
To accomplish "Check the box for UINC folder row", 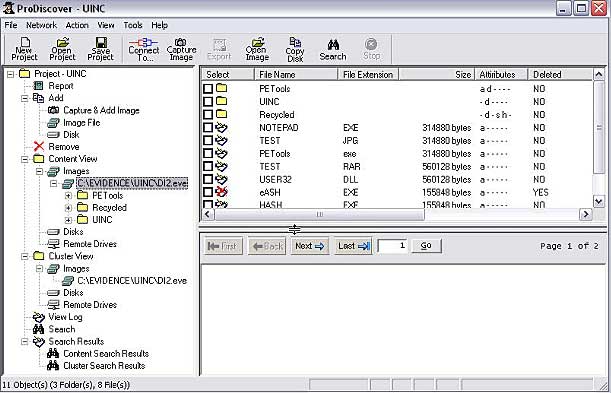I will click(x=208, y=102).
